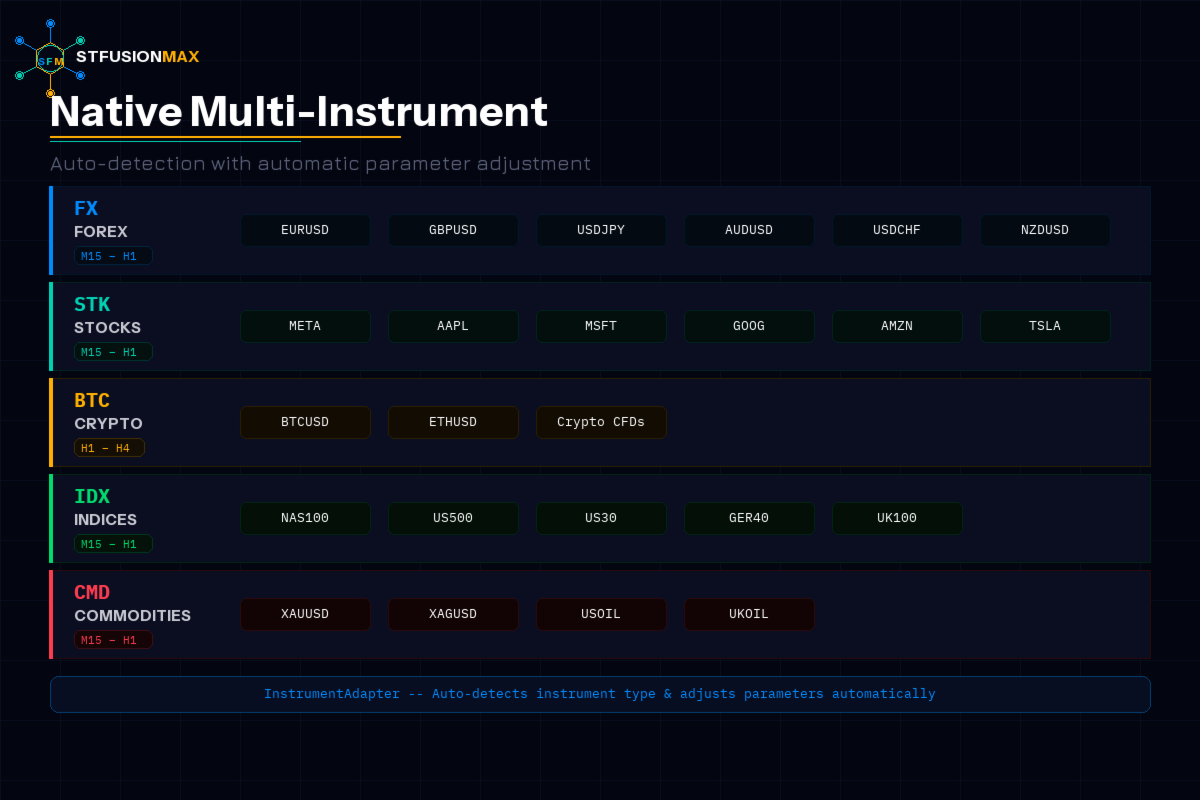
Task: Choose the TSLA stock chip
Action: 1045,326
